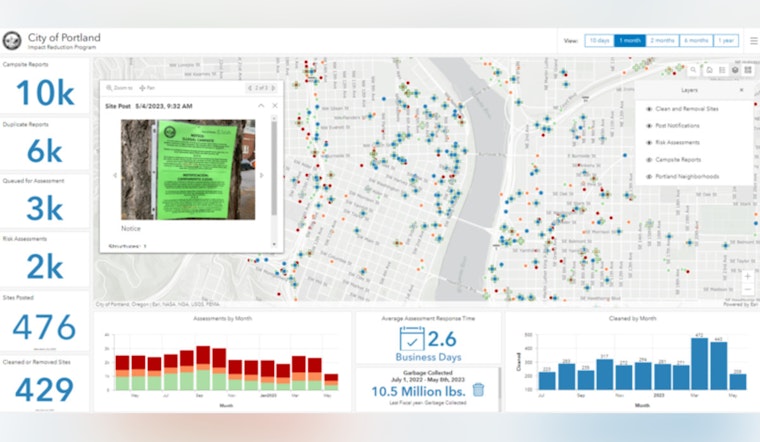Screen dimensions: 760x442
Task: Click the City of Portland seal logo
Action: tap(12, 41)
